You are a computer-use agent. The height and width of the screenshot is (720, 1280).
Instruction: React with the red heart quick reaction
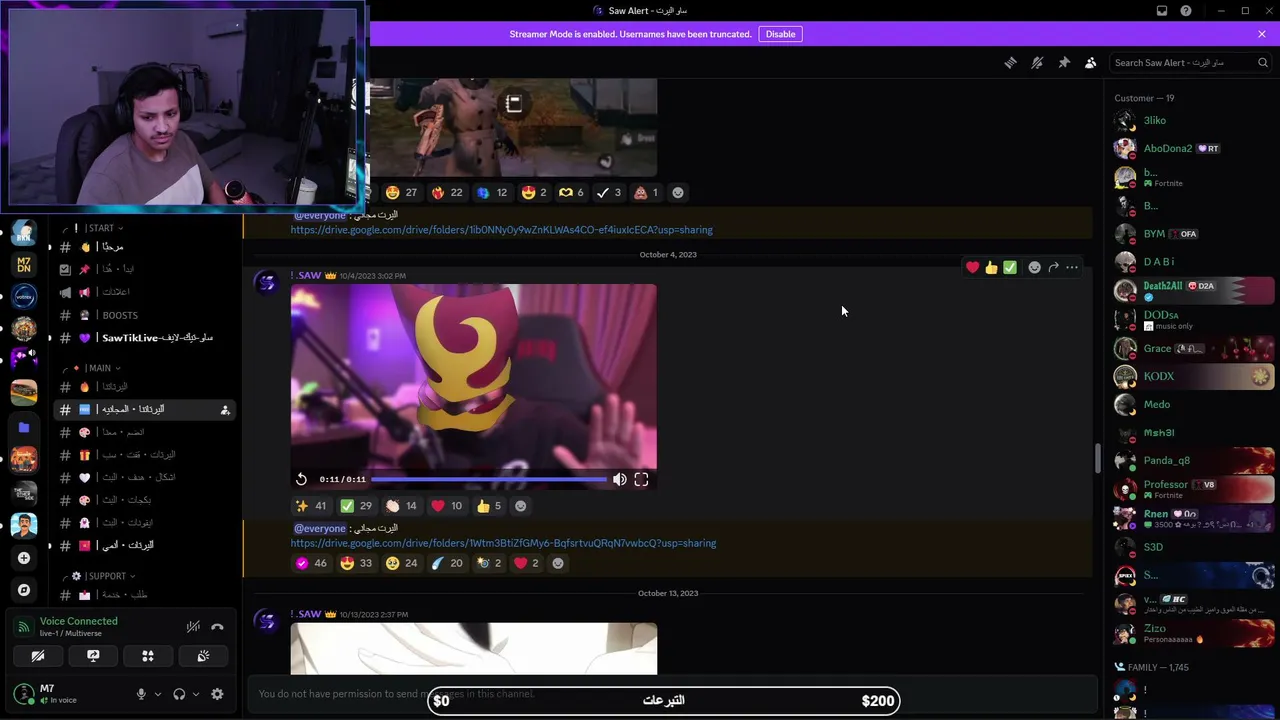[972, 267]
